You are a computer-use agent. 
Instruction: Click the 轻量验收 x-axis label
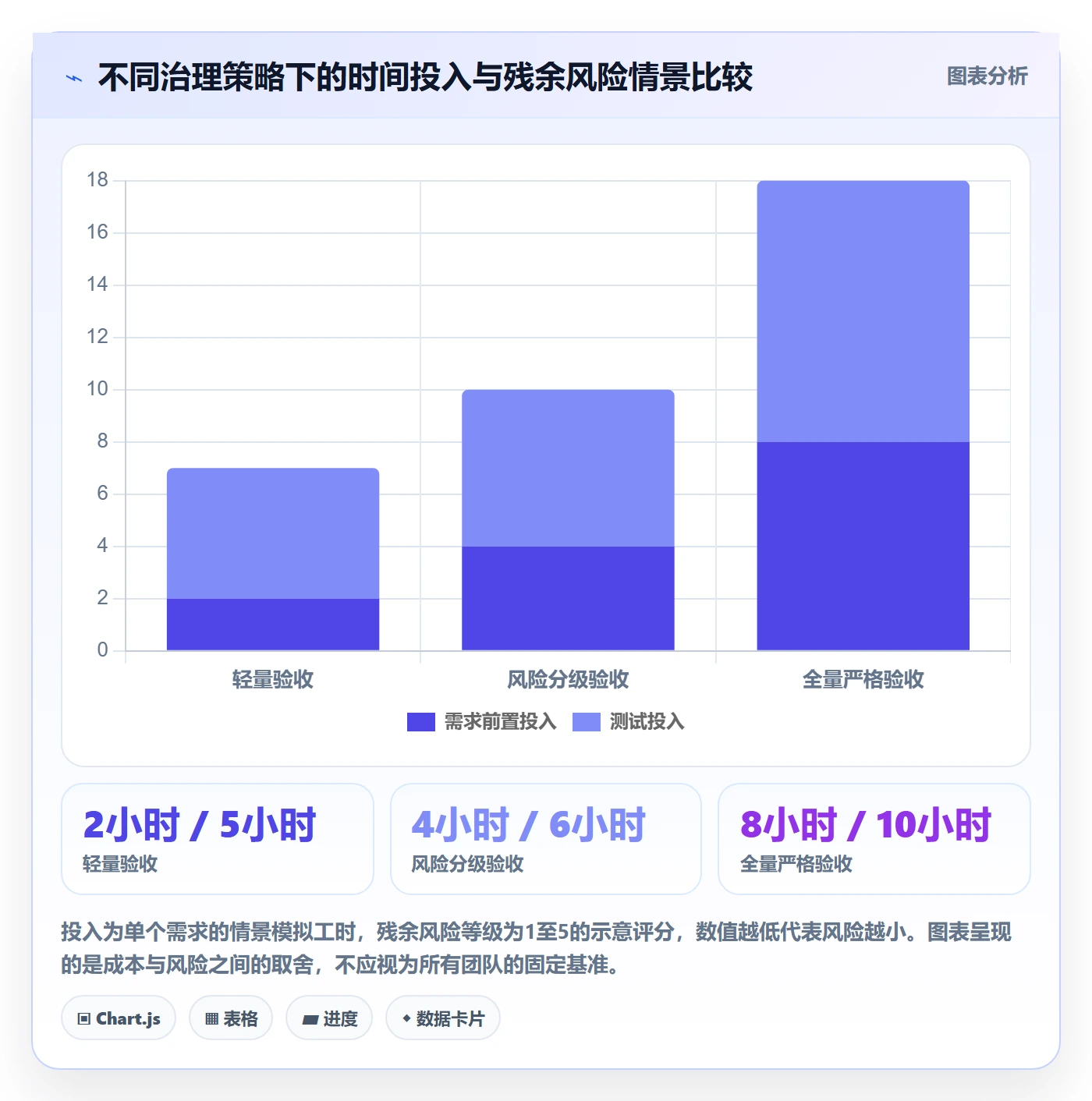tap(273, 680)
